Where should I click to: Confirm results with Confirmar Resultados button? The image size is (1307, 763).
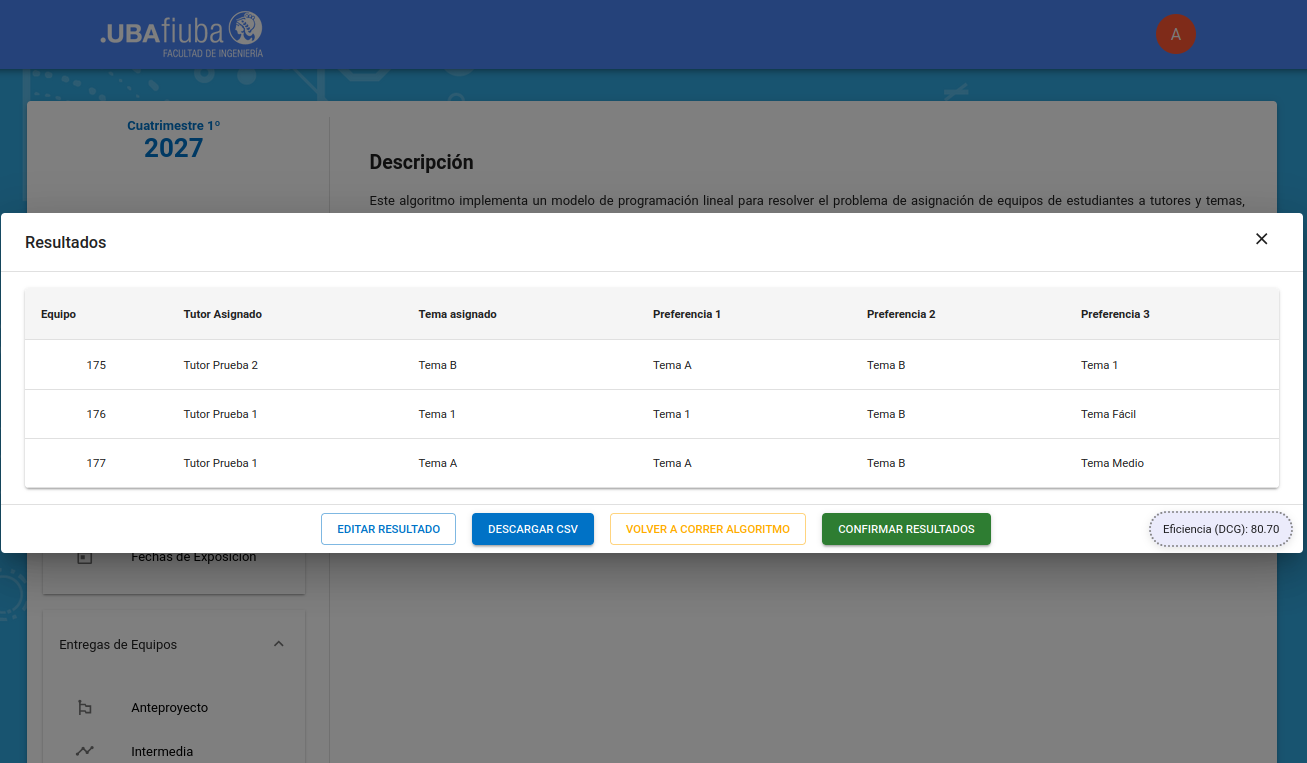tap(906, 529)
